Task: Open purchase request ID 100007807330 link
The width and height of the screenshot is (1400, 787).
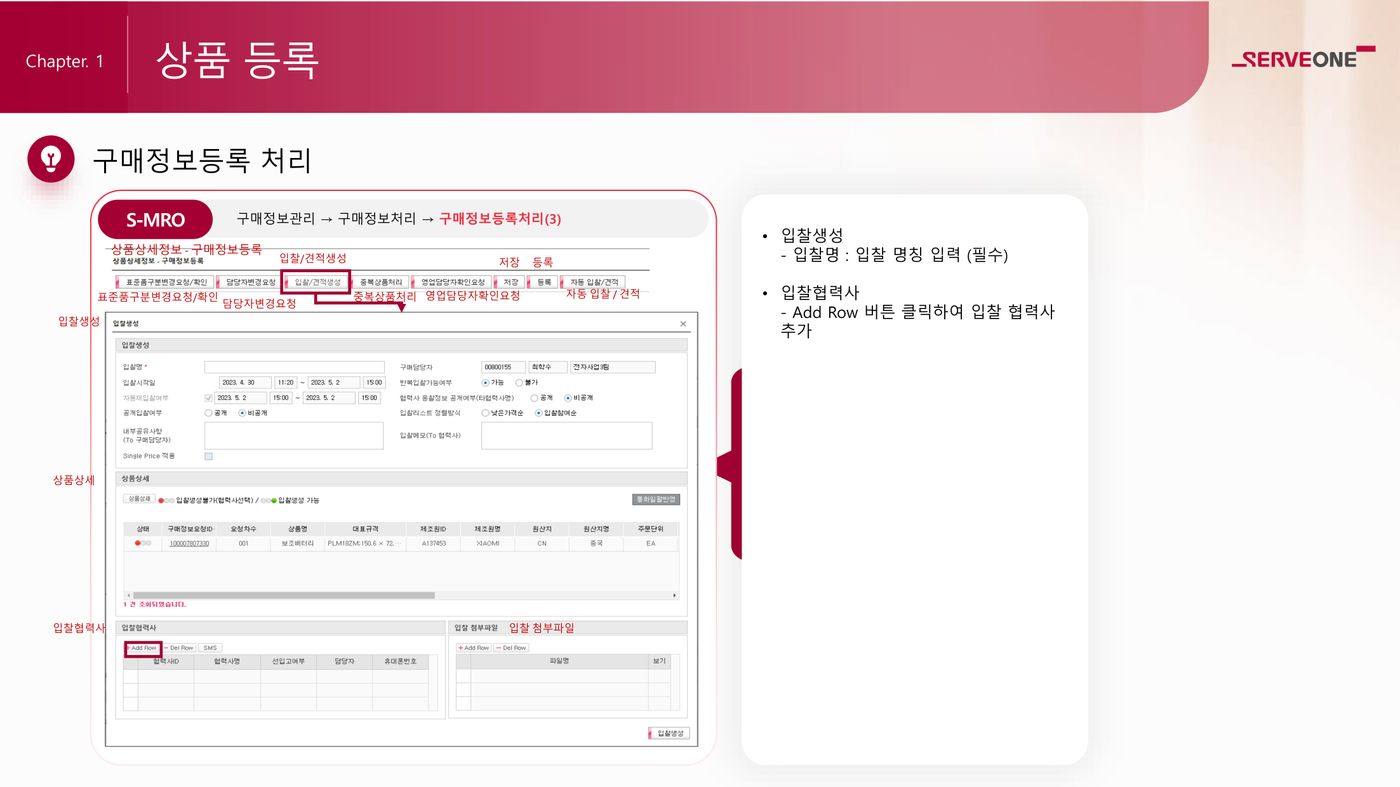Action: 189,543
